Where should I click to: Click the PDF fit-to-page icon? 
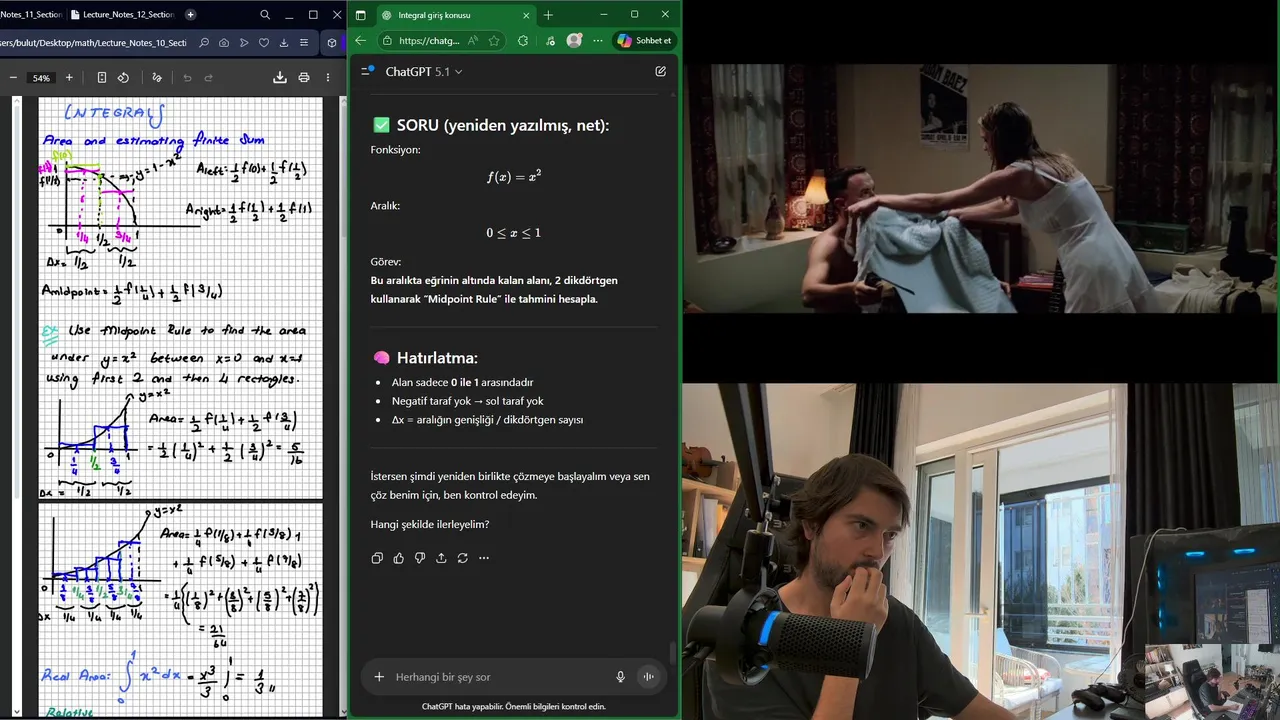(x=102, y=77)
